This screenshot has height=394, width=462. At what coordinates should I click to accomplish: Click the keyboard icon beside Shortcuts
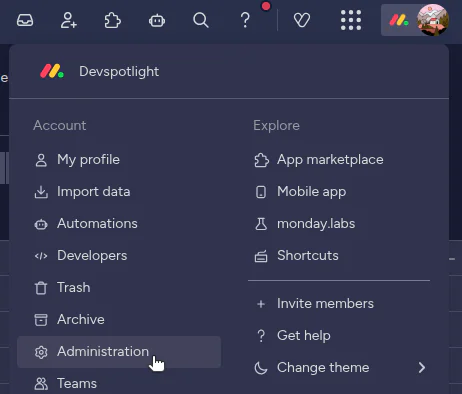261,256
